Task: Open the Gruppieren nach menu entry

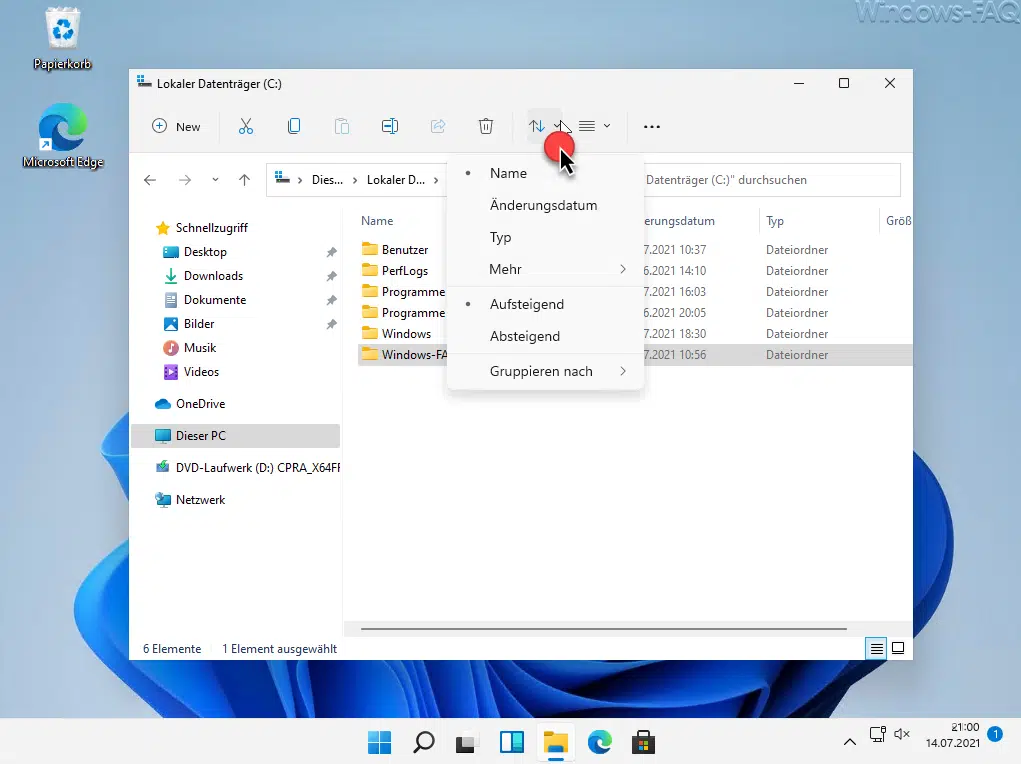Action: pyautogui.click(x=540, y=371)
